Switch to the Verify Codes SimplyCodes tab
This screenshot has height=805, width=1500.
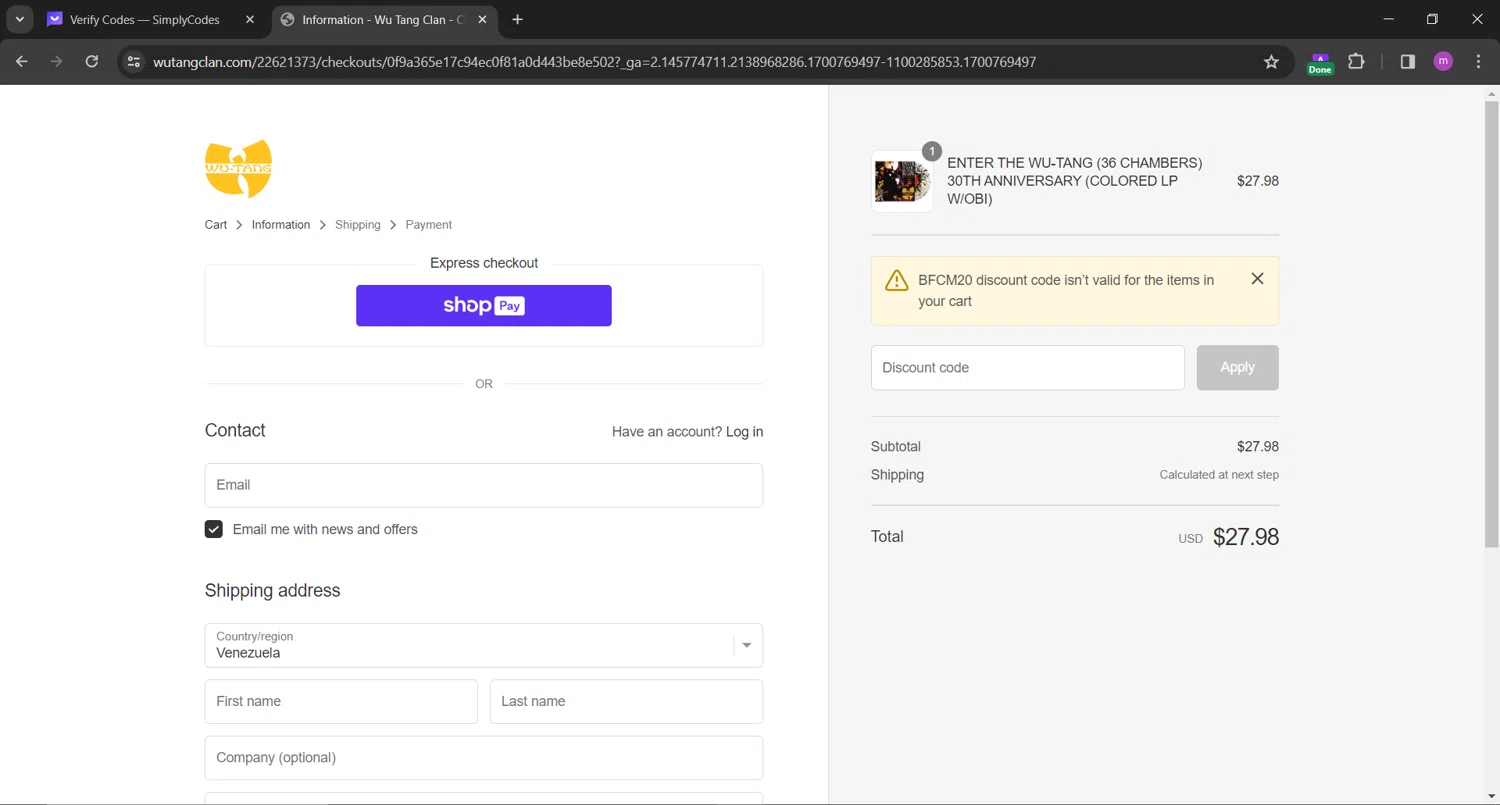coord(151,20)
